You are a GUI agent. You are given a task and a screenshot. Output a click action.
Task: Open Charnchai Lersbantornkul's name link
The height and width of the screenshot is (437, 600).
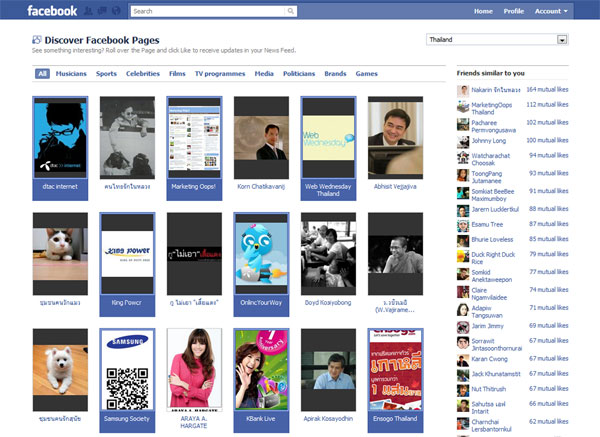[x=491, y=425]
